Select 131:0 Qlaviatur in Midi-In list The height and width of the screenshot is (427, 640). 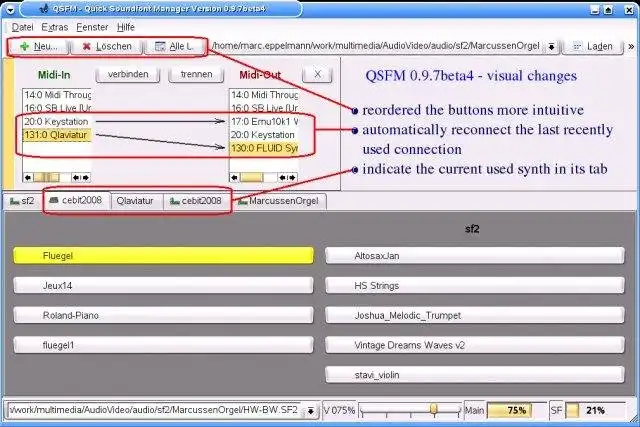(57, 135)
